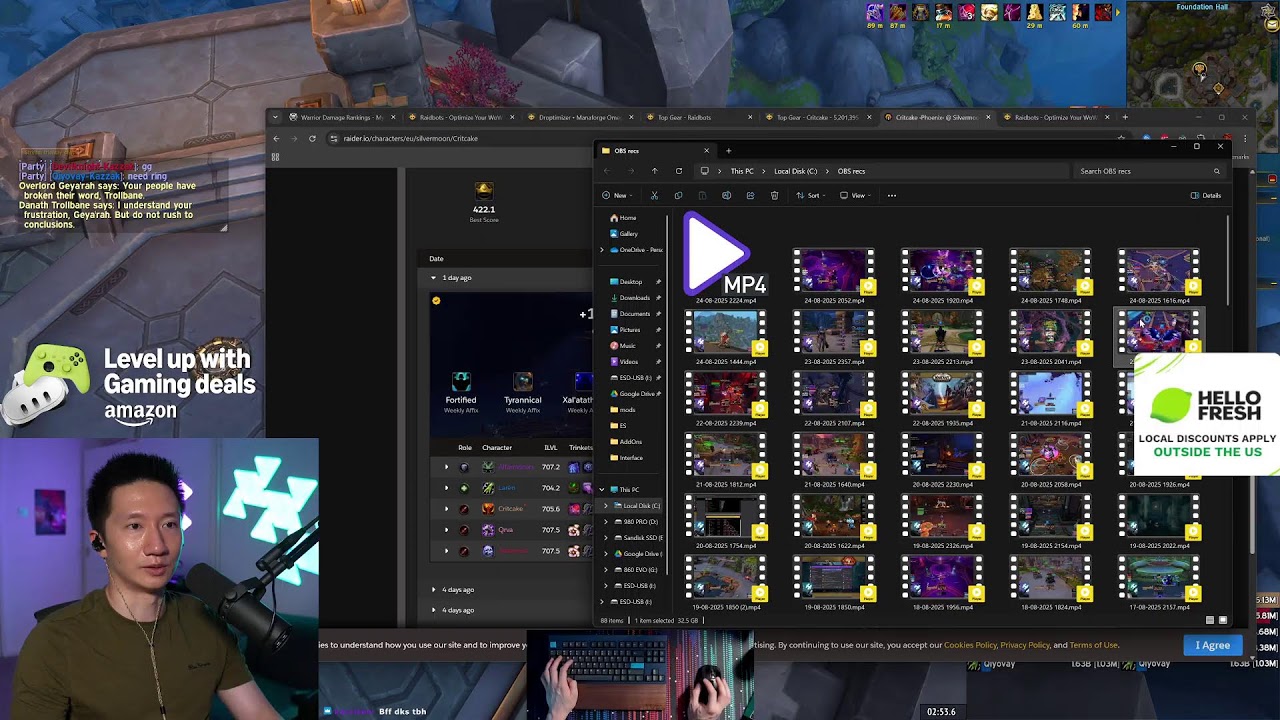Go up one folder with the Up arrow
The width and height of the screenshot is (1280, 720).
click(654, 171)
